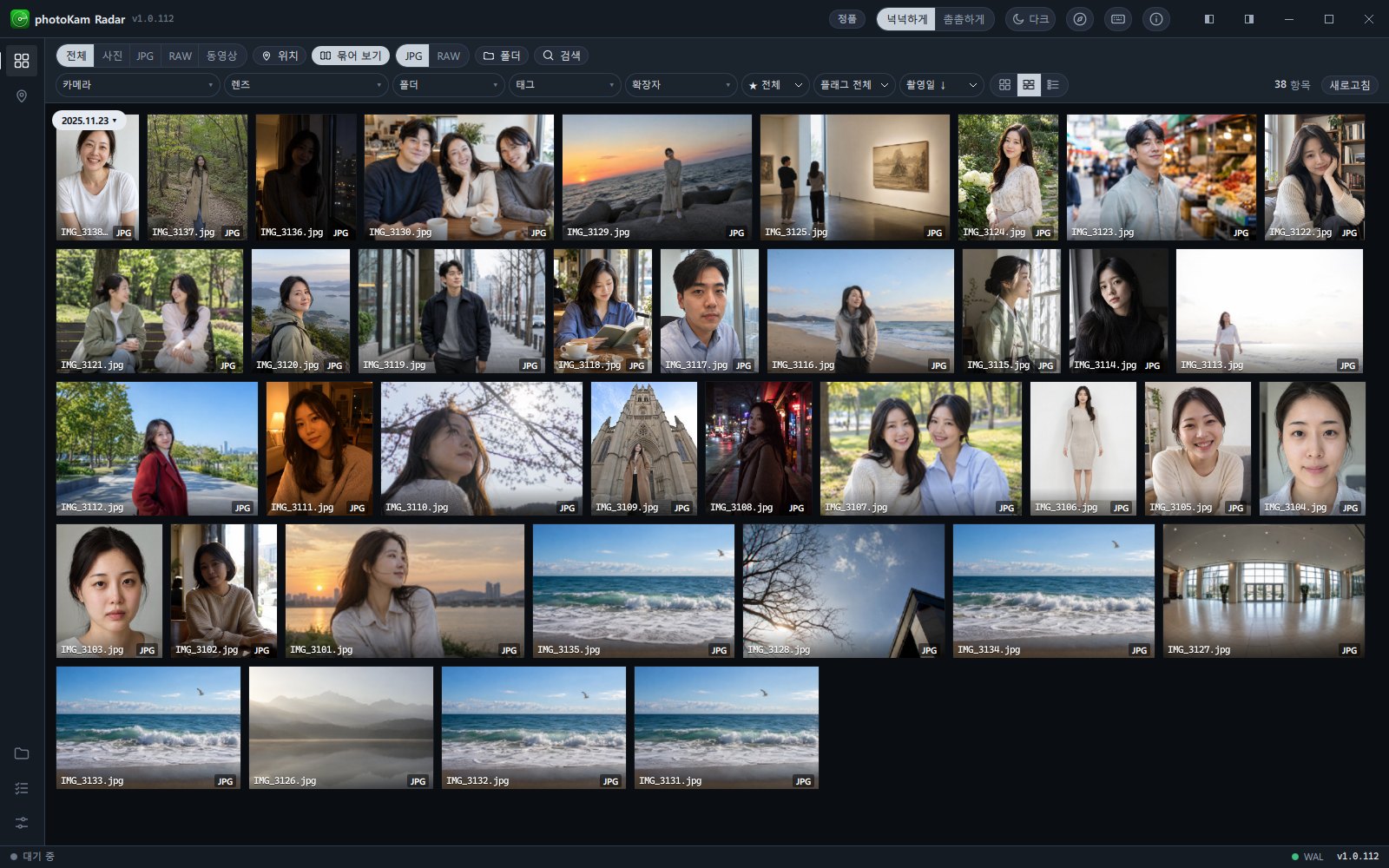Switch density to 촘촘하게
Image resolution: width=1389 pixels, height=868 pixels.
click(x=964, y=19)
